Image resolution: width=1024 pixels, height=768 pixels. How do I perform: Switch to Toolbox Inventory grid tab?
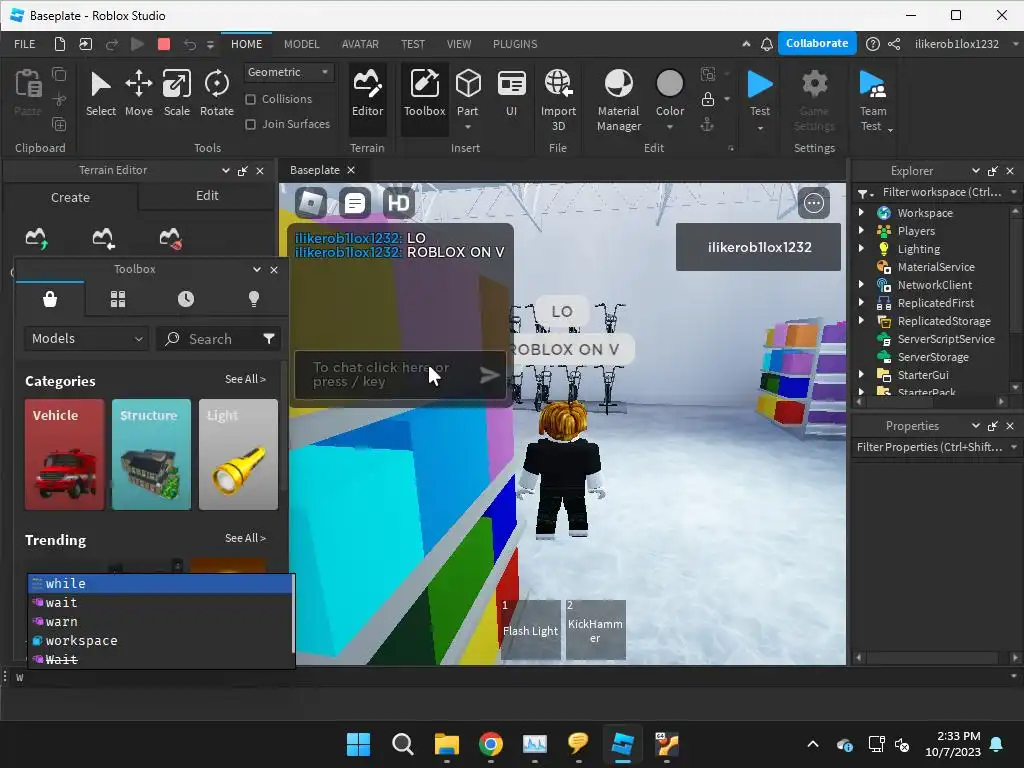point(118,299)
